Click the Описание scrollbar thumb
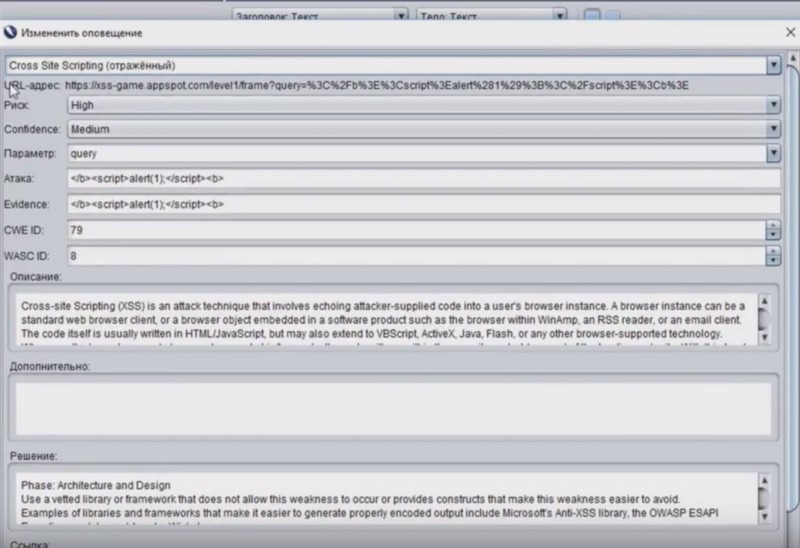800x548 pixels. pyautogui.click(x=764, y=319)
